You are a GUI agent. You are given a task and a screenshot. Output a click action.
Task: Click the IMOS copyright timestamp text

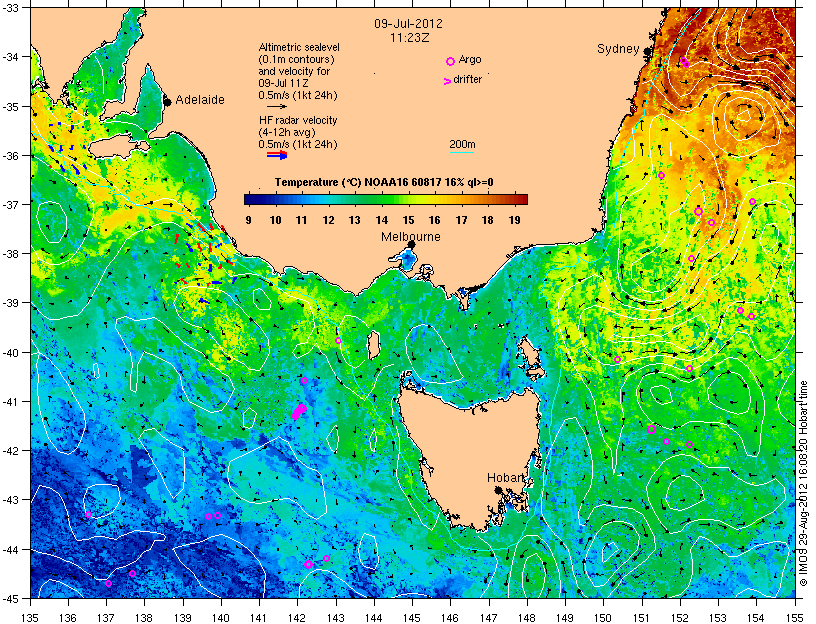click(803, 483)
